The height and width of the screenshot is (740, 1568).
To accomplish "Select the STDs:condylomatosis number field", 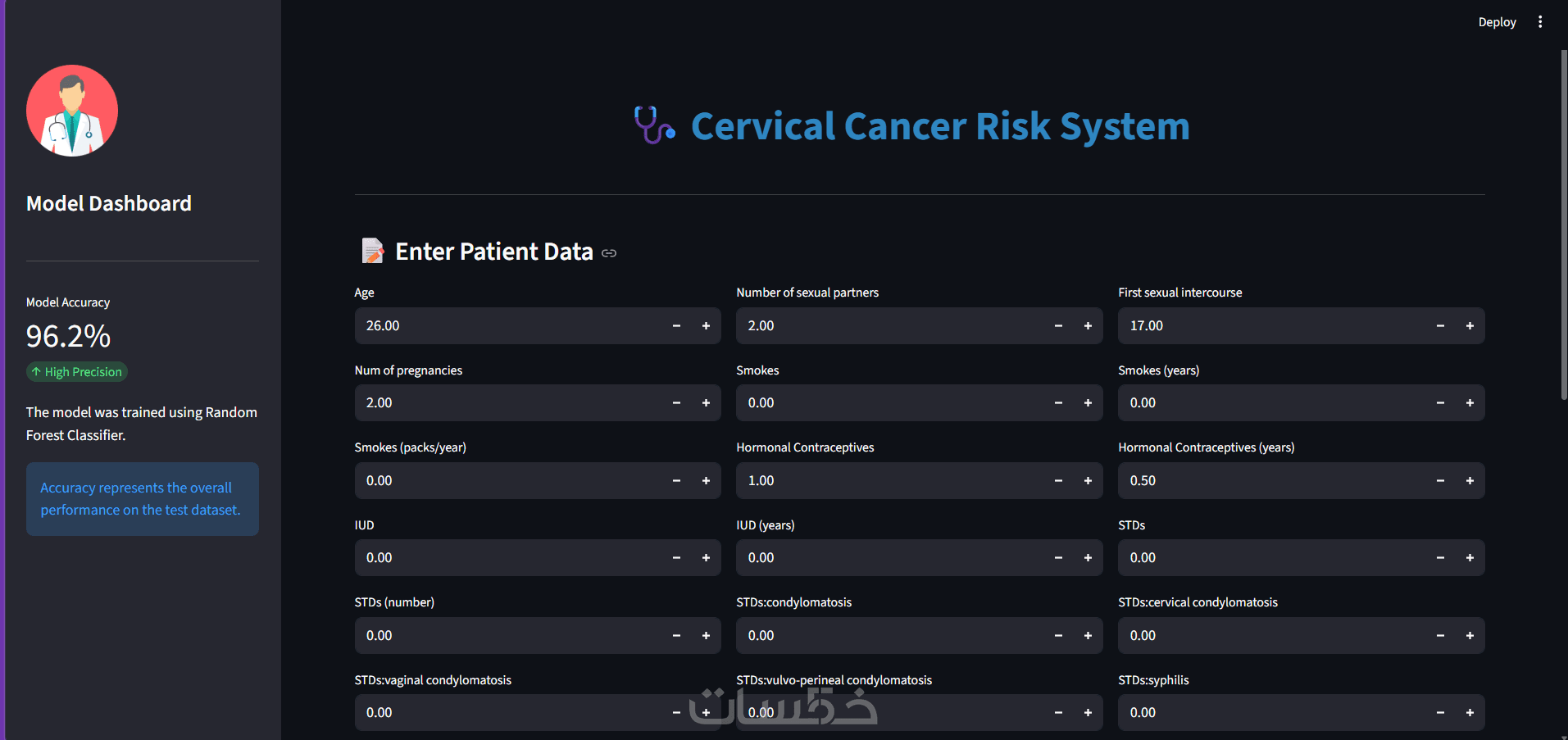I will click(x=889, y=636).
